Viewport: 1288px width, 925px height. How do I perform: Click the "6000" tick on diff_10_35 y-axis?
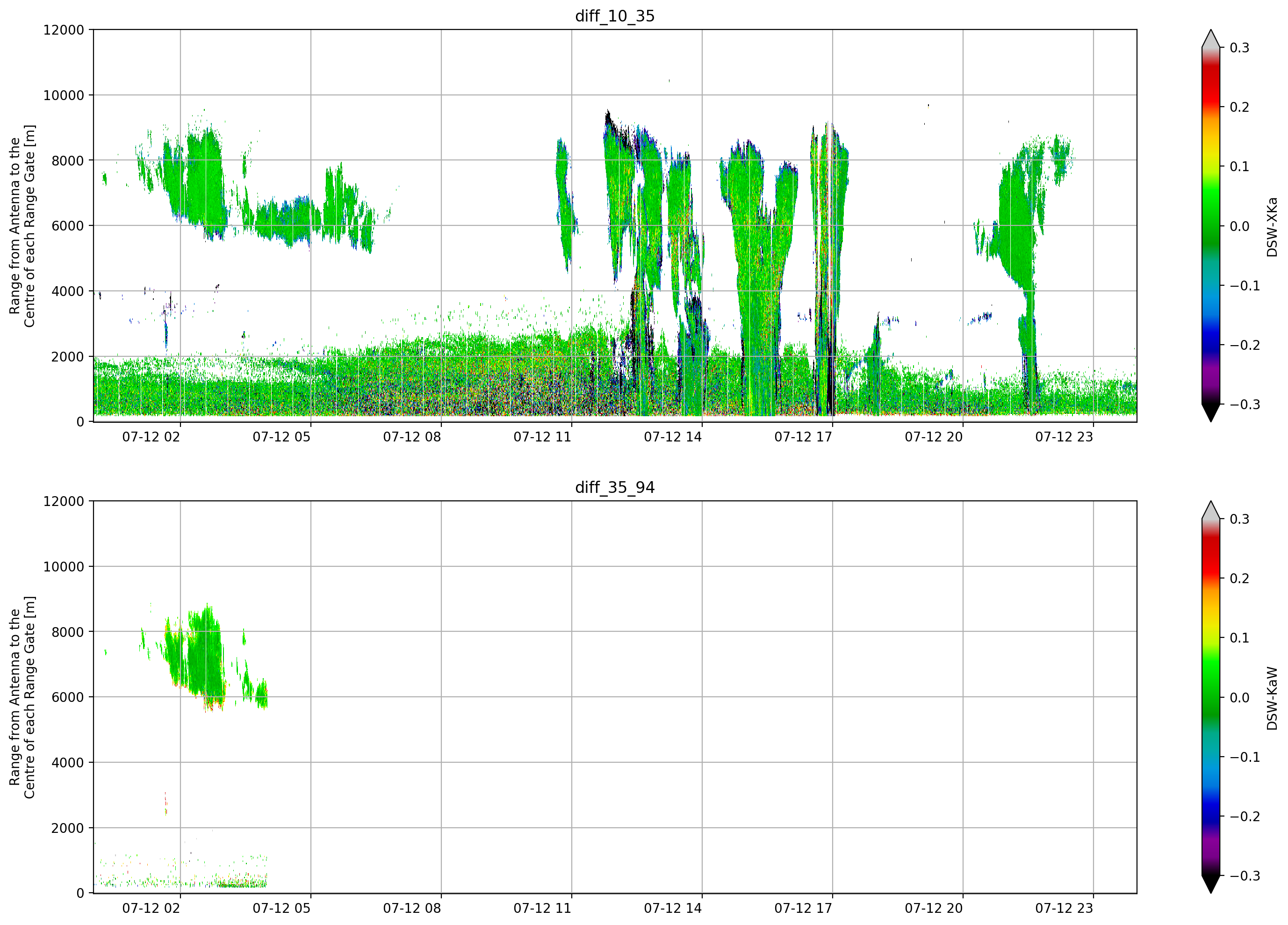(x=68, y=226)
